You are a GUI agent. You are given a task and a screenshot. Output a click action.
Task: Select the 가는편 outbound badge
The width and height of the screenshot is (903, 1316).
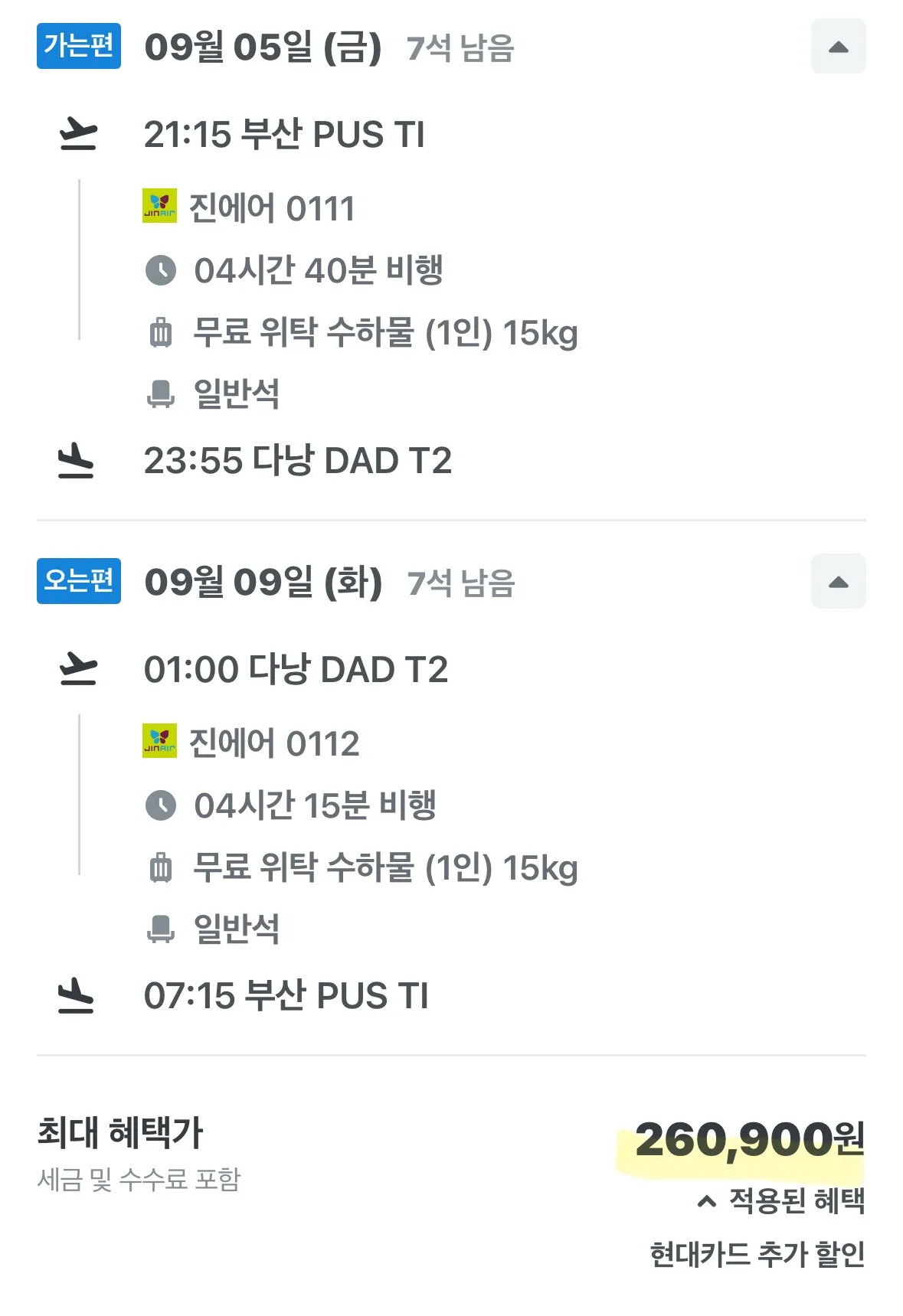pyautogui.click(x=79, y=46)
